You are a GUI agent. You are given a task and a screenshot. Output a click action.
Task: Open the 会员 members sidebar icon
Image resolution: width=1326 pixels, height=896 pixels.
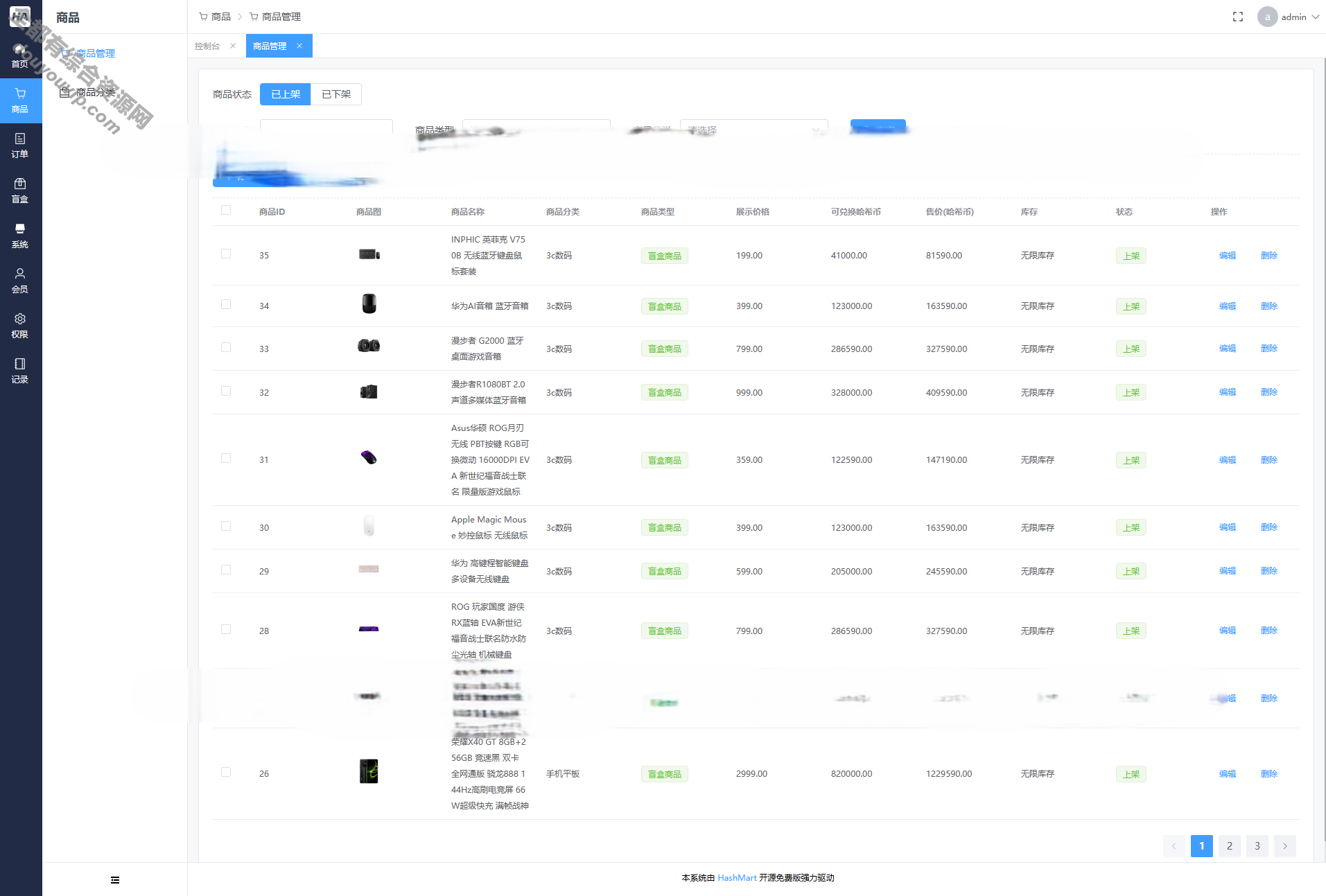20,281
